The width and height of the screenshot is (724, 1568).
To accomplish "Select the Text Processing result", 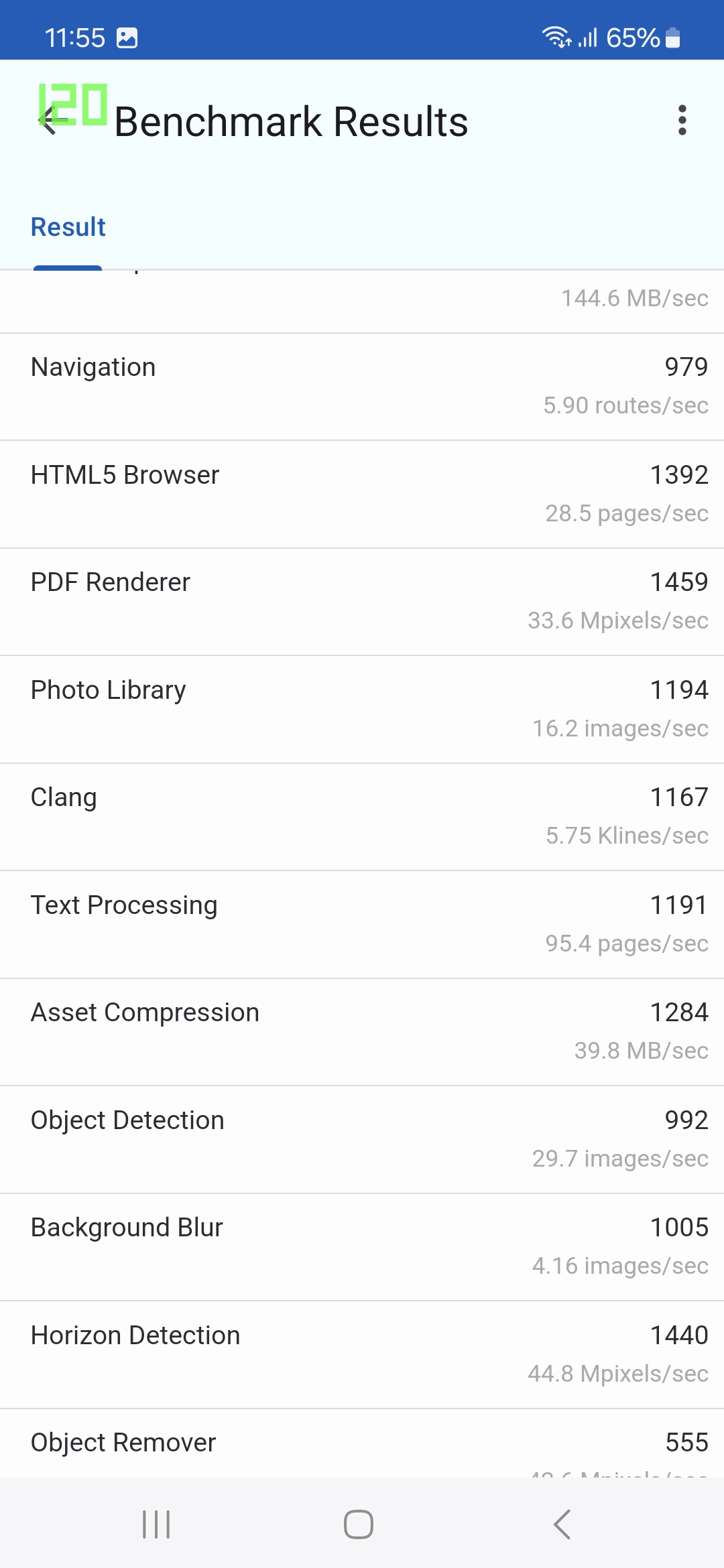I will tap(362, 925).
